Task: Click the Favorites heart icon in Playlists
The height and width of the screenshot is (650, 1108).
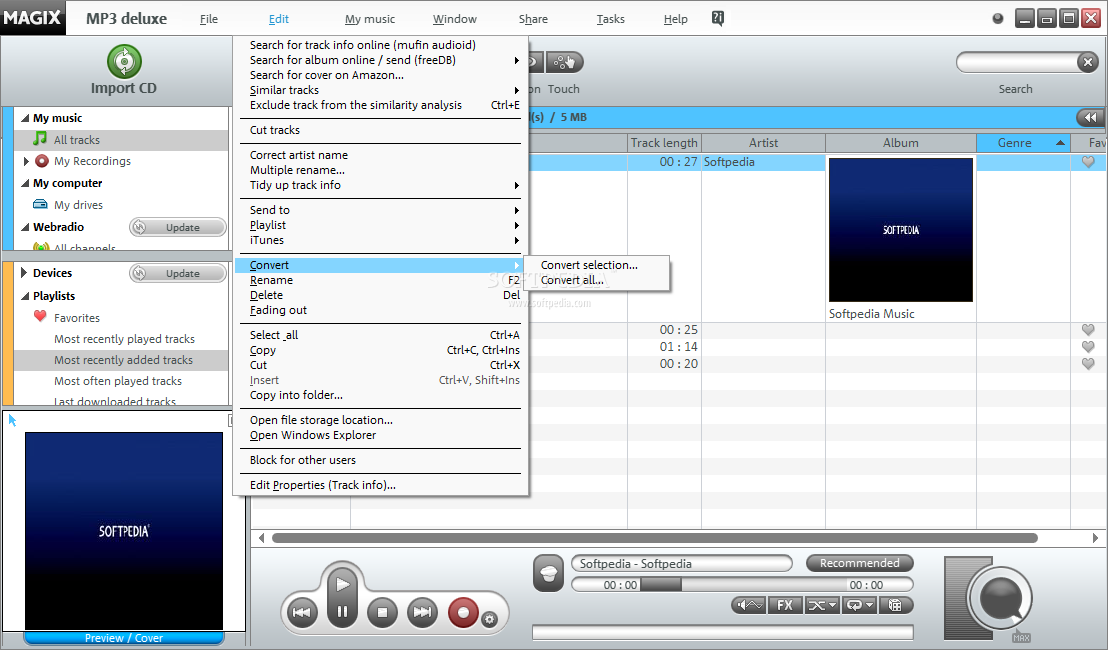Action: tap(40, 317)
